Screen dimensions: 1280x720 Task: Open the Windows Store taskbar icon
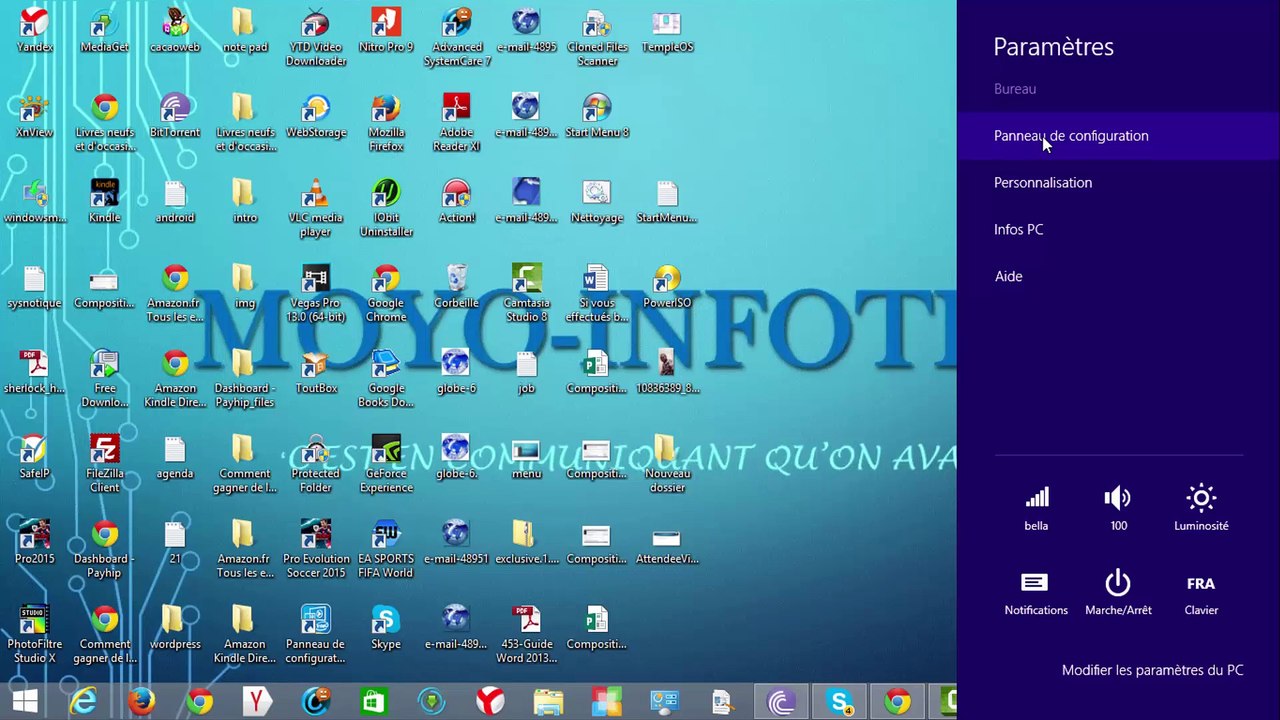[x=373, y=702]
